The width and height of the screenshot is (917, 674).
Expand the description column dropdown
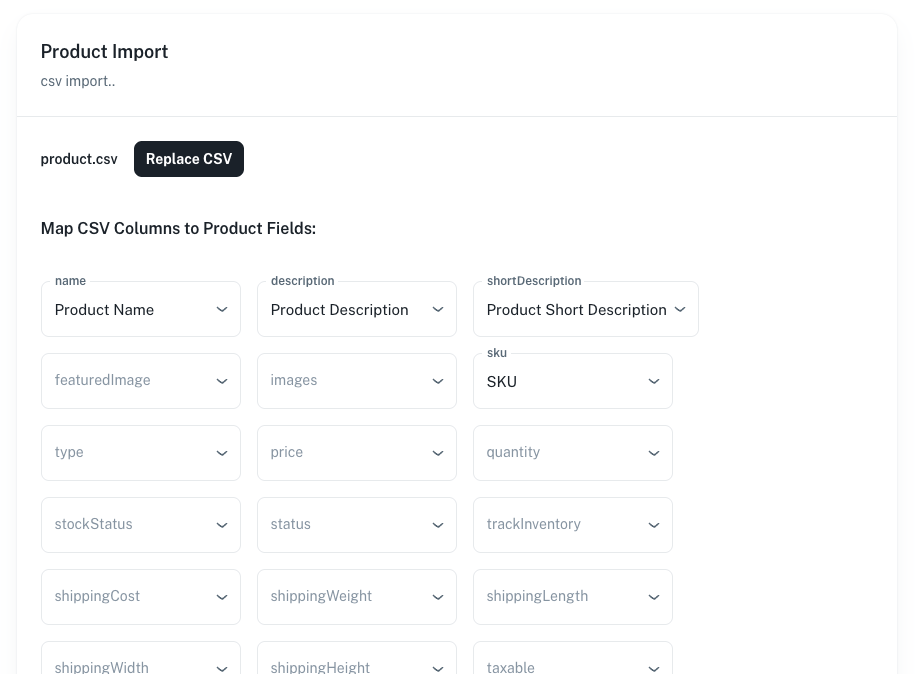356,309
